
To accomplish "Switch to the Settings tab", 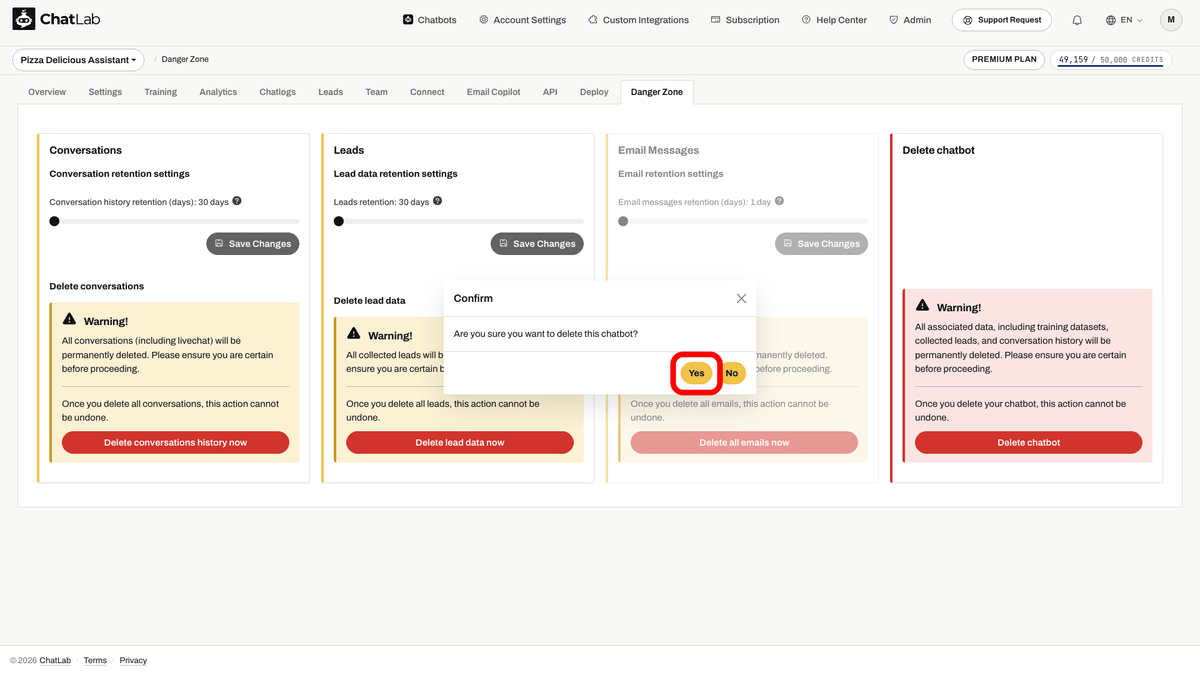I will point(105,92).
